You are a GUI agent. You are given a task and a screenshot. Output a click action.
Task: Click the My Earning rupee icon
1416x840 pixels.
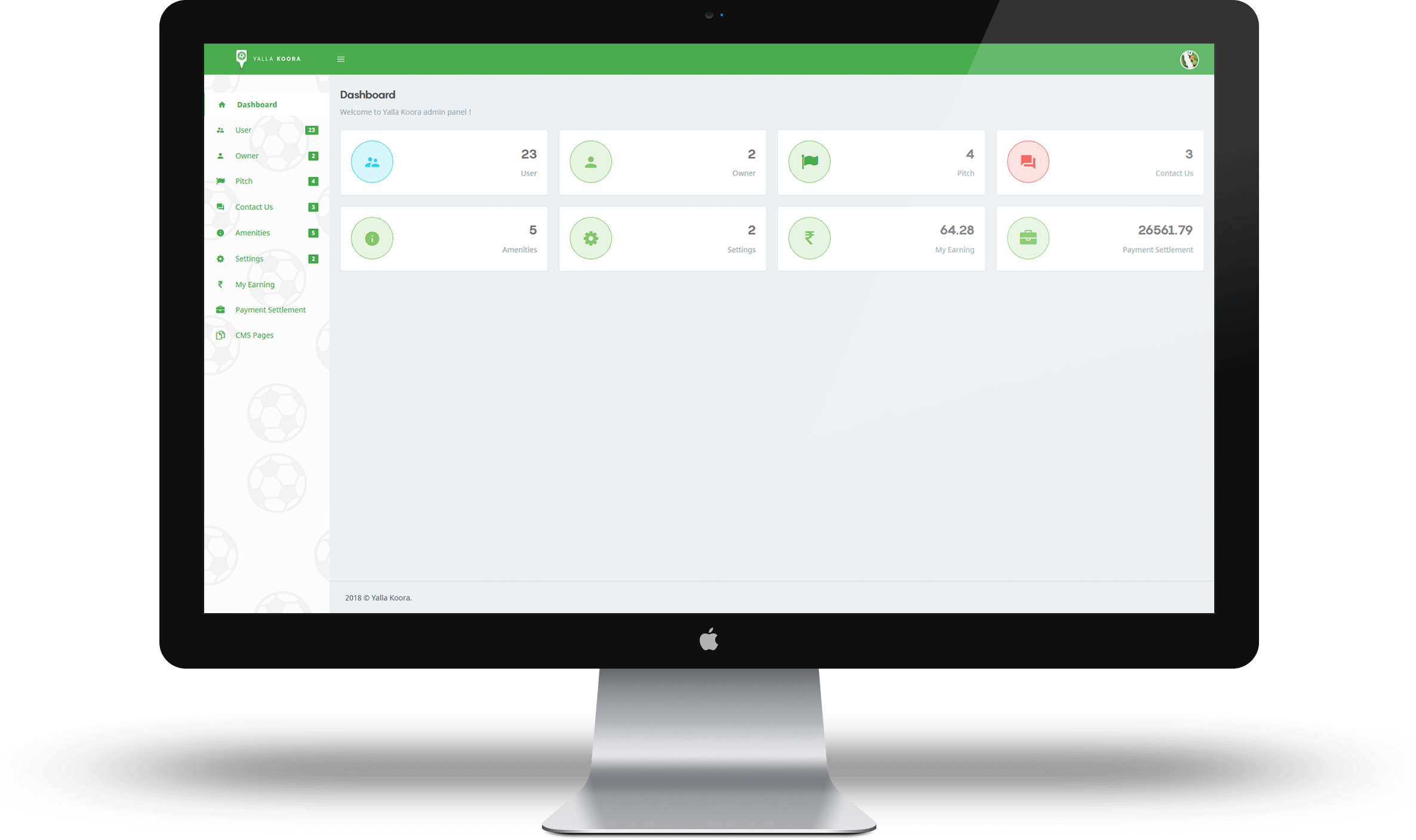coord(809,237)
